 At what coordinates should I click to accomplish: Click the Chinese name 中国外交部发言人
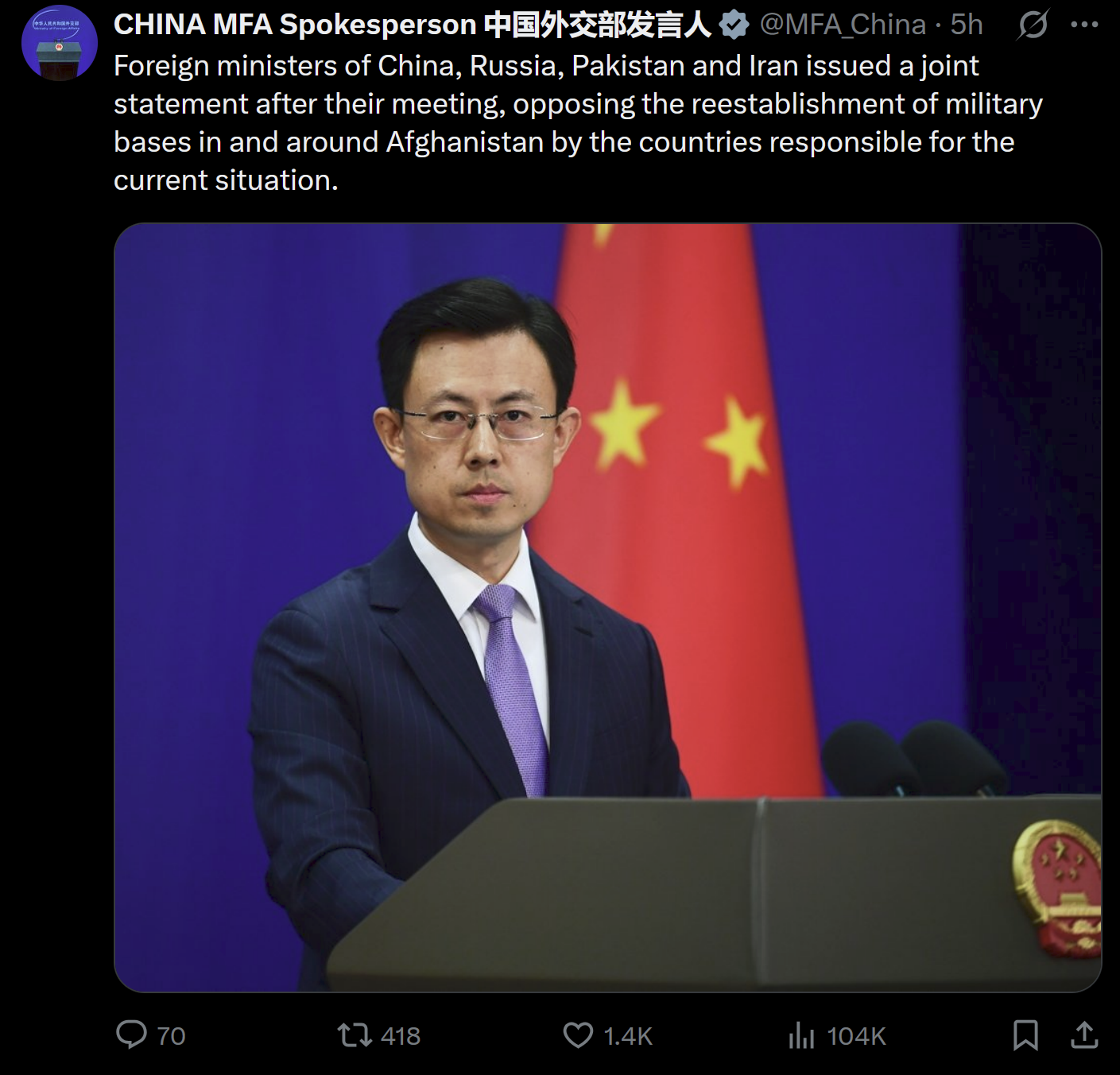point(597,25)
